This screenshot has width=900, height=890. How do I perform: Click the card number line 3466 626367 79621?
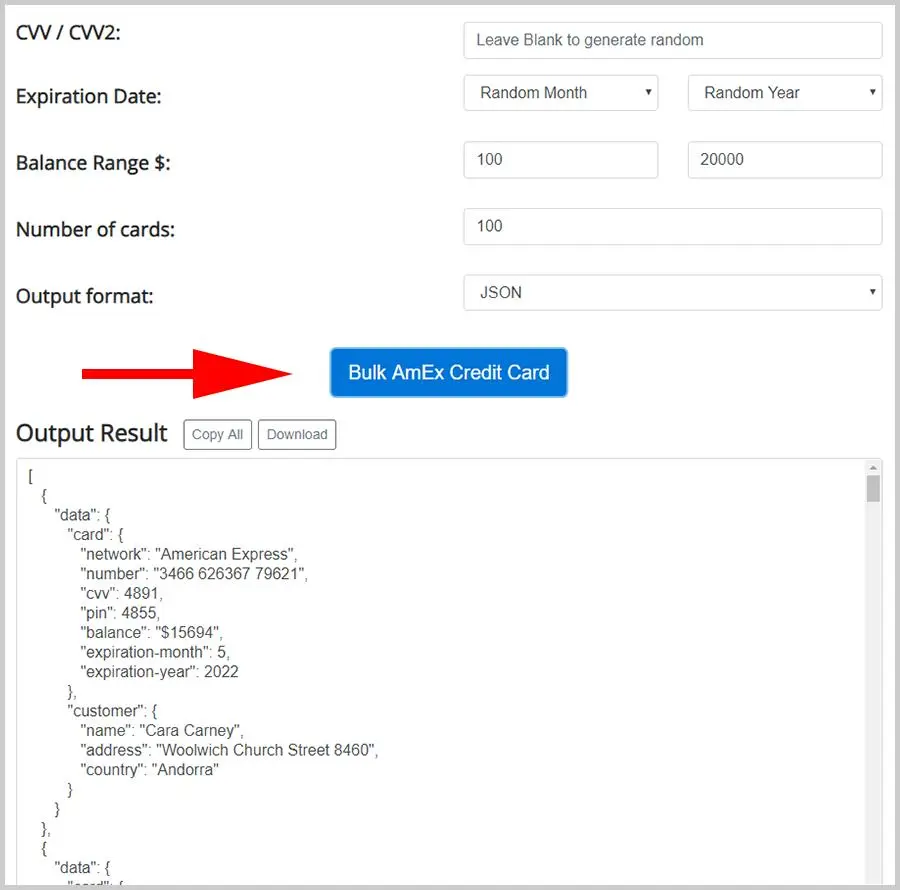(x=194, y=574)
